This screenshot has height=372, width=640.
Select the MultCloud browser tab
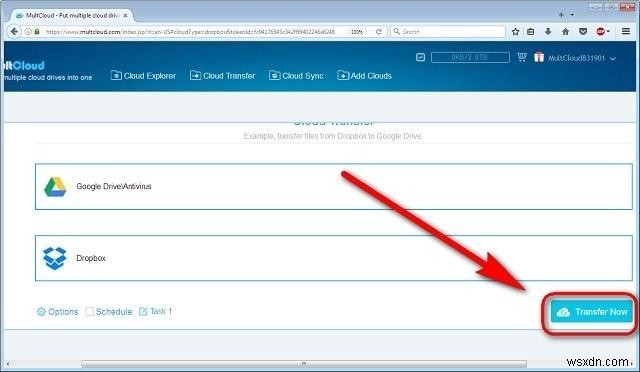pos(71,16)
